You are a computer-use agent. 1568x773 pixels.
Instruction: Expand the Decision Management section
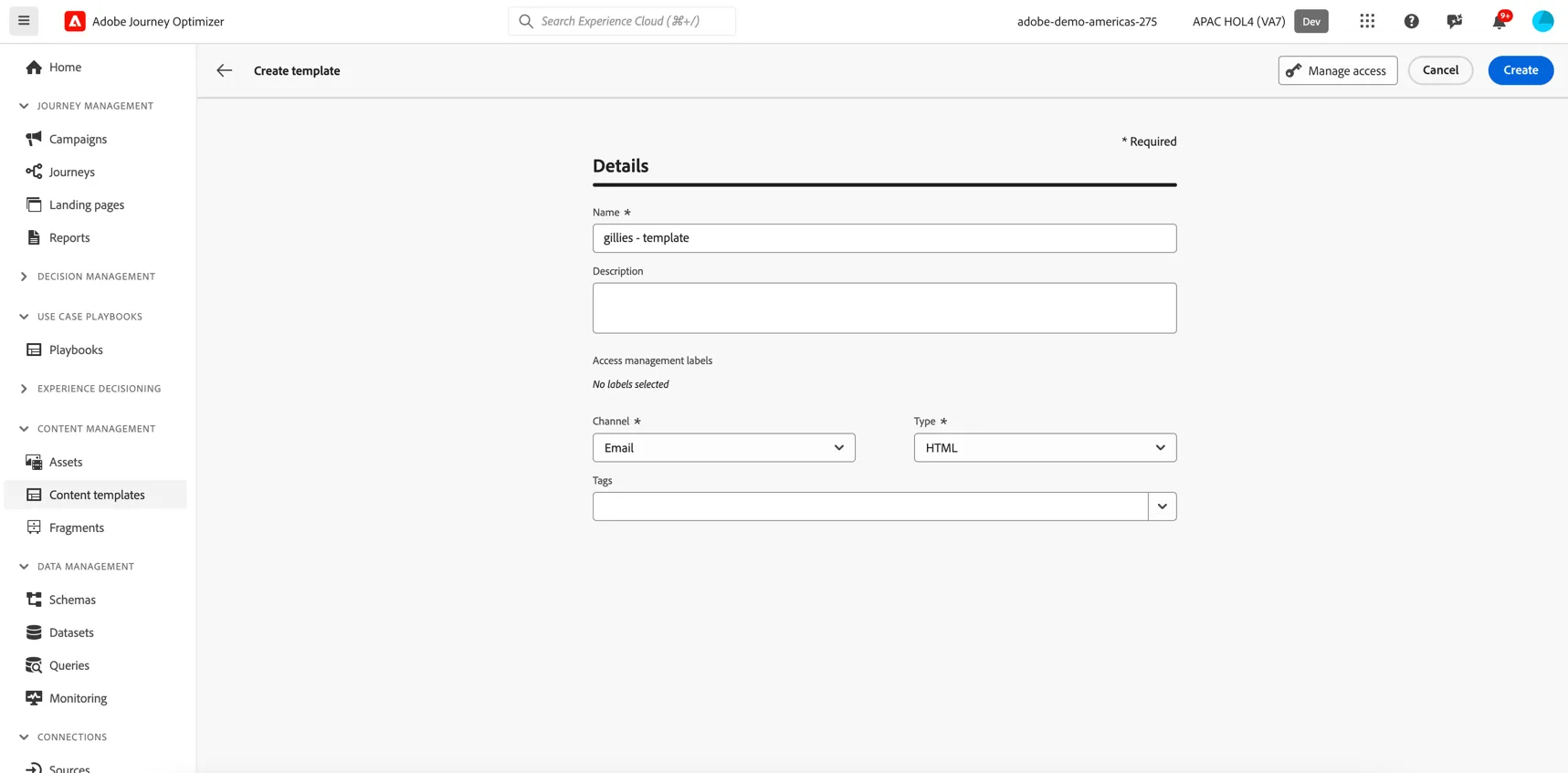point(24,277)
